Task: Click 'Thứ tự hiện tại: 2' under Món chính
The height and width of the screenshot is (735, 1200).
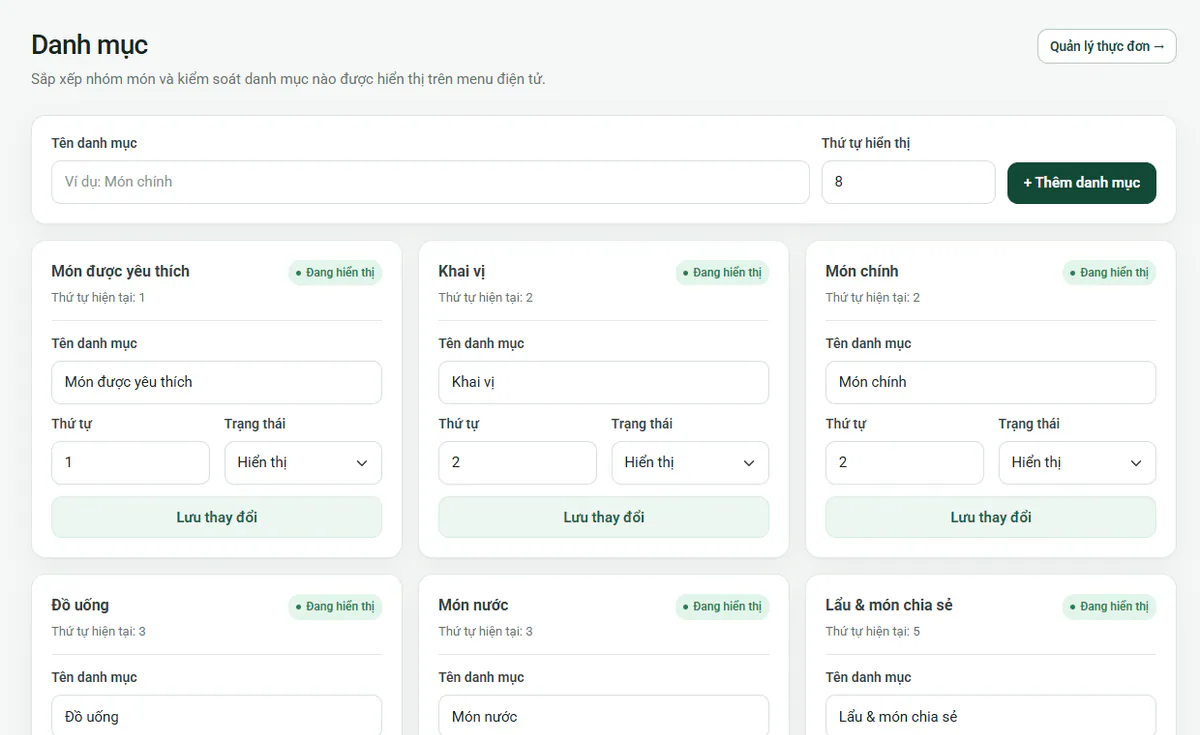Action: point(873,298)
